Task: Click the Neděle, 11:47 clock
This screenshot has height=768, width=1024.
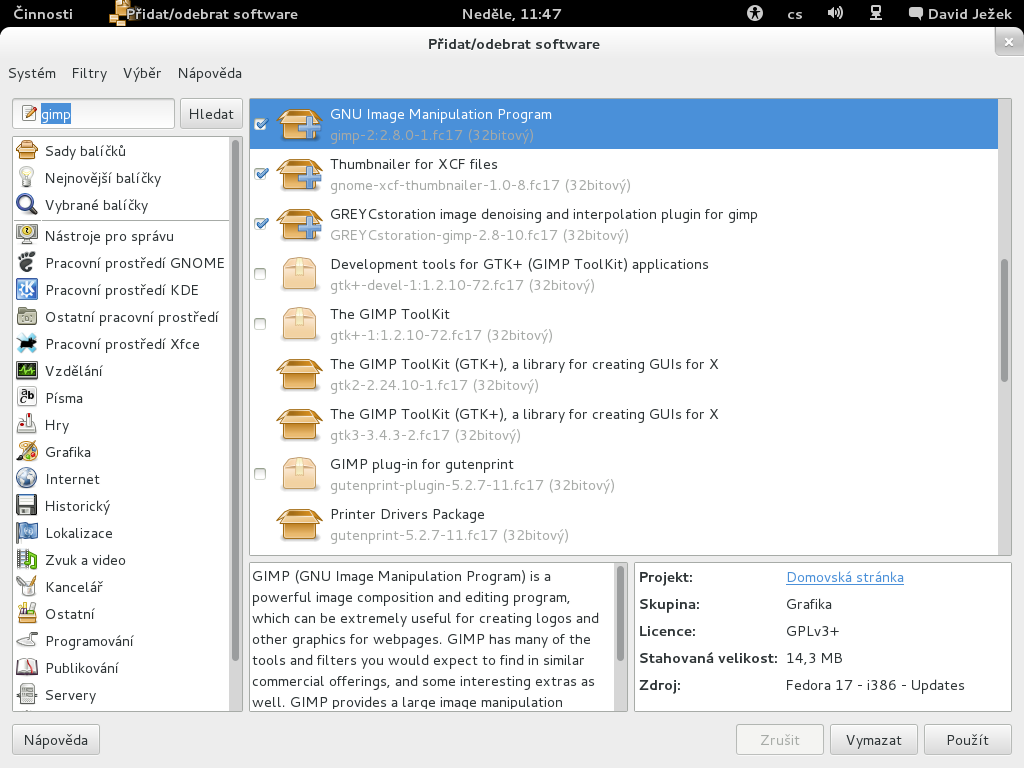Action: [511, 14]
